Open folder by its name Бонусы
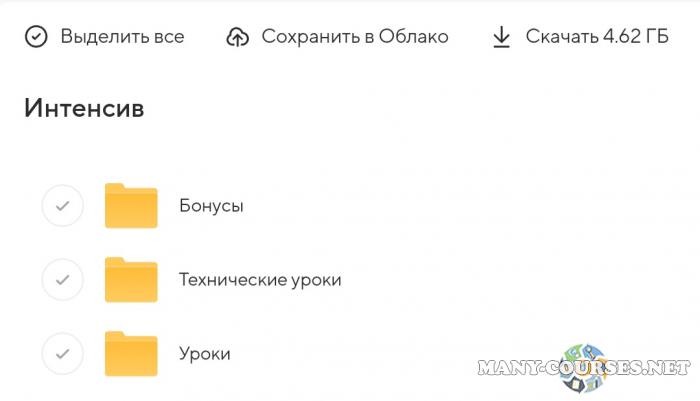Viewport: 700px width, 401px height. 211,206
